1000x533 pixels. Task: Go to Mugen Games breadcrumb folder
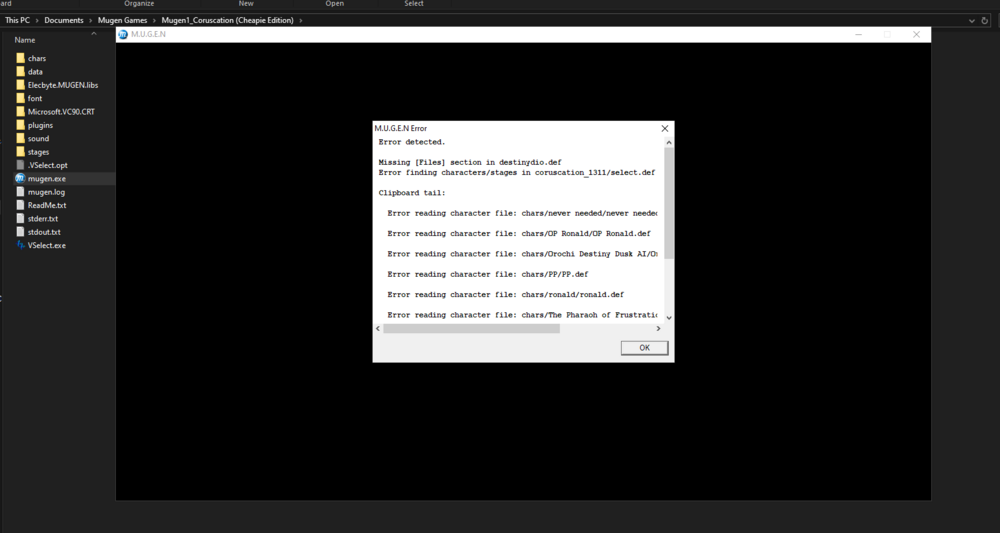click(122, 20)
